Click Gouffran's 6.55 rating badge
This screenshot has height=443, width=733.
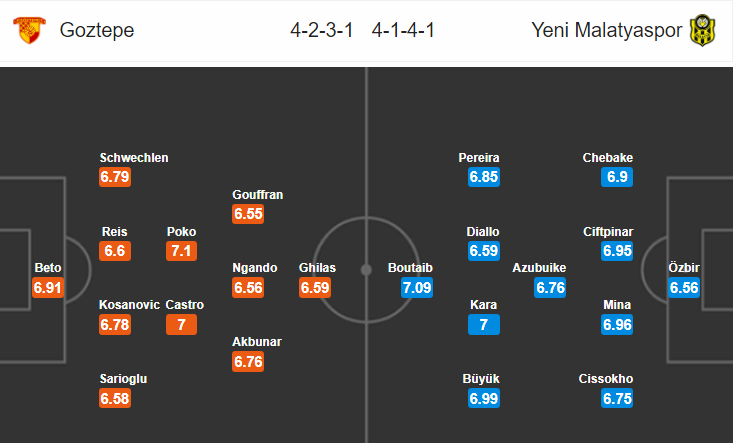[x=248, y=214]
